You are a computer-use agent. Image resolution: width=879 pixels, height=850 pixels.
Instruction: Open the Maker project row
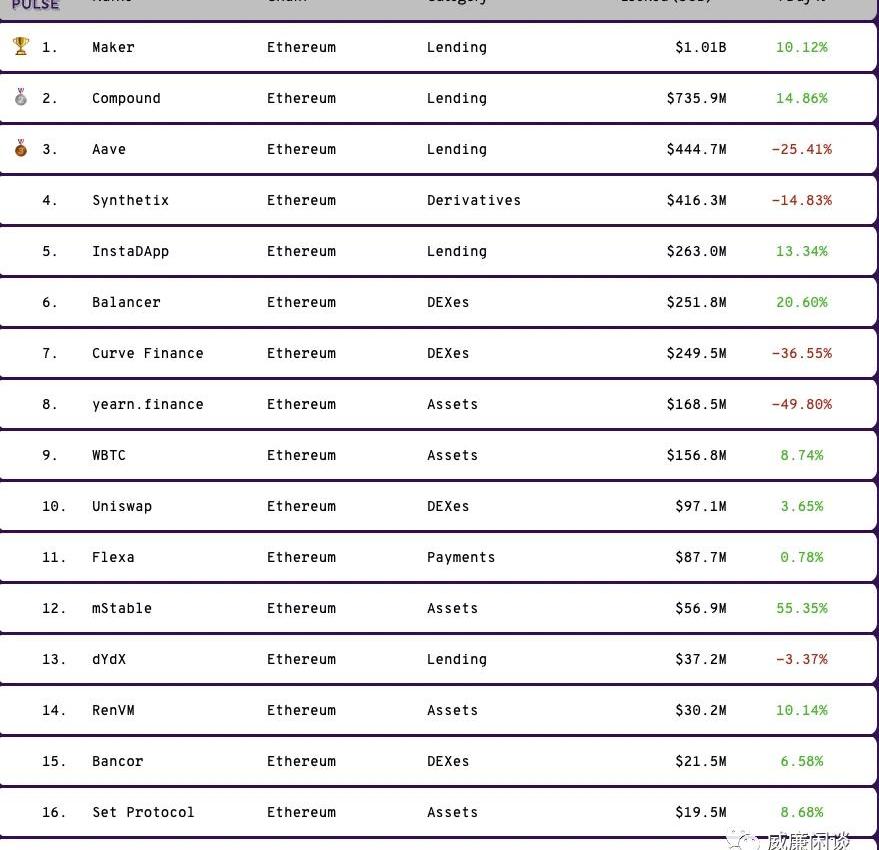click(438, 47)
